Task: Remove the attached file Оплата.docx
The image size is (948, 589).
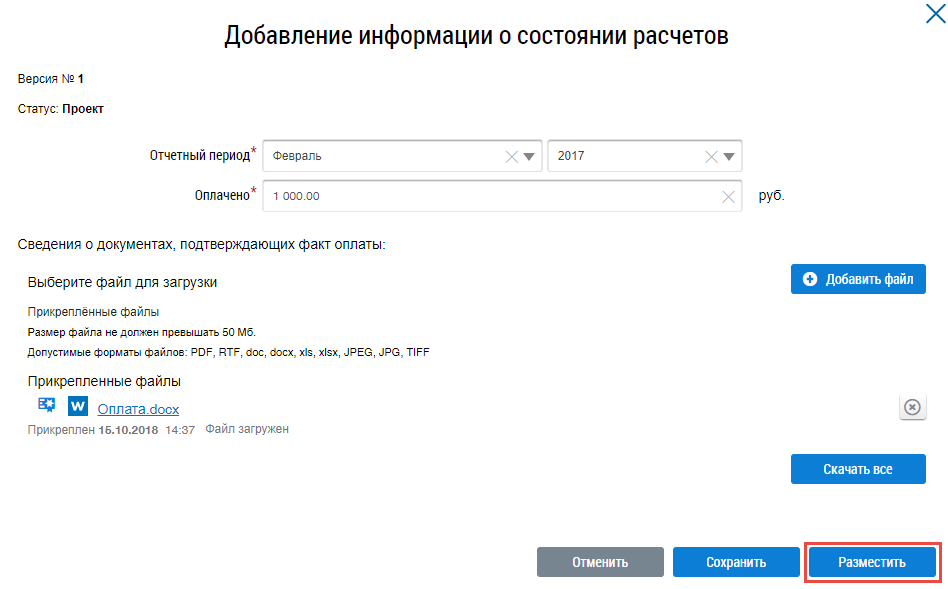Action: [x=912, y=407]
